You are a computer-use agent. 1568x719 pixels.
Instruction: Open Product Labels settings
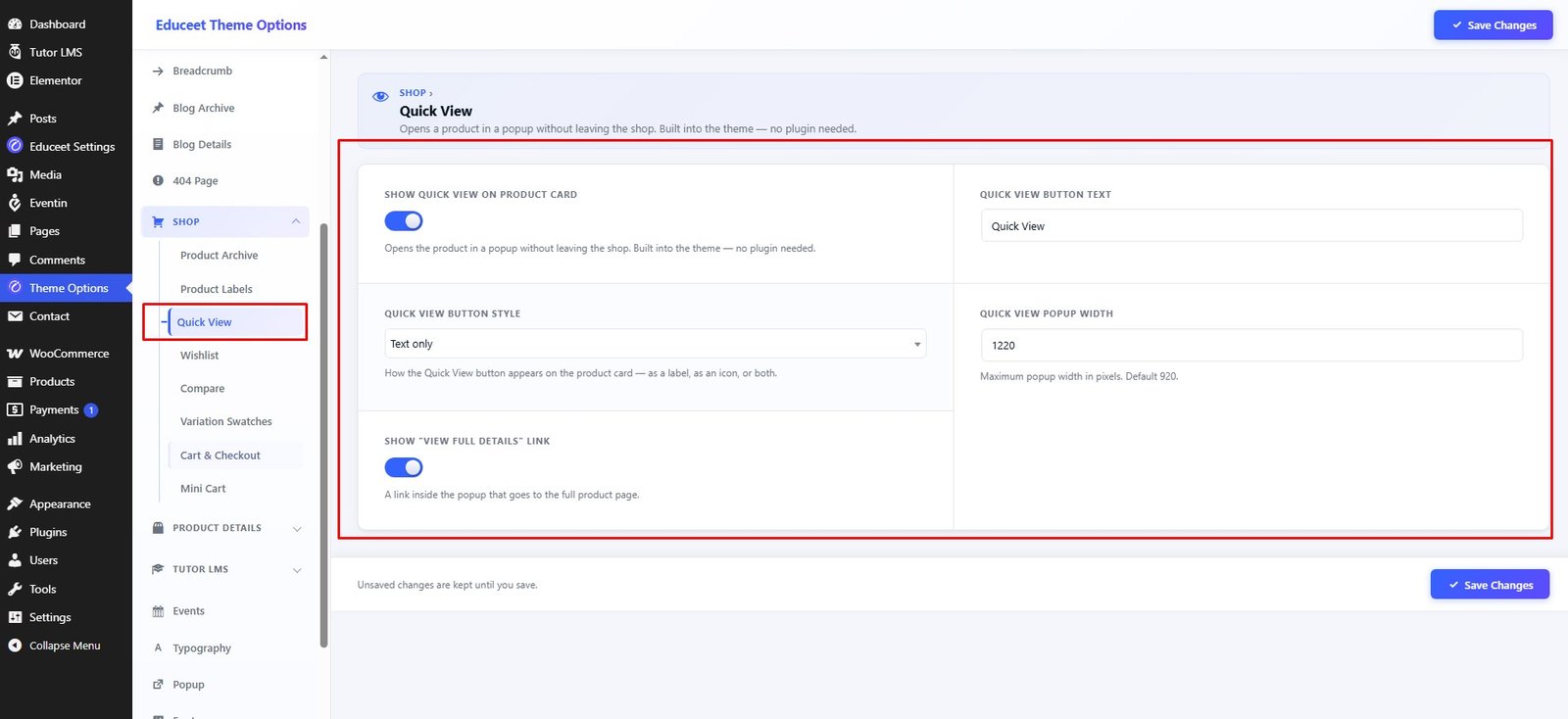(x=217, y=289)
